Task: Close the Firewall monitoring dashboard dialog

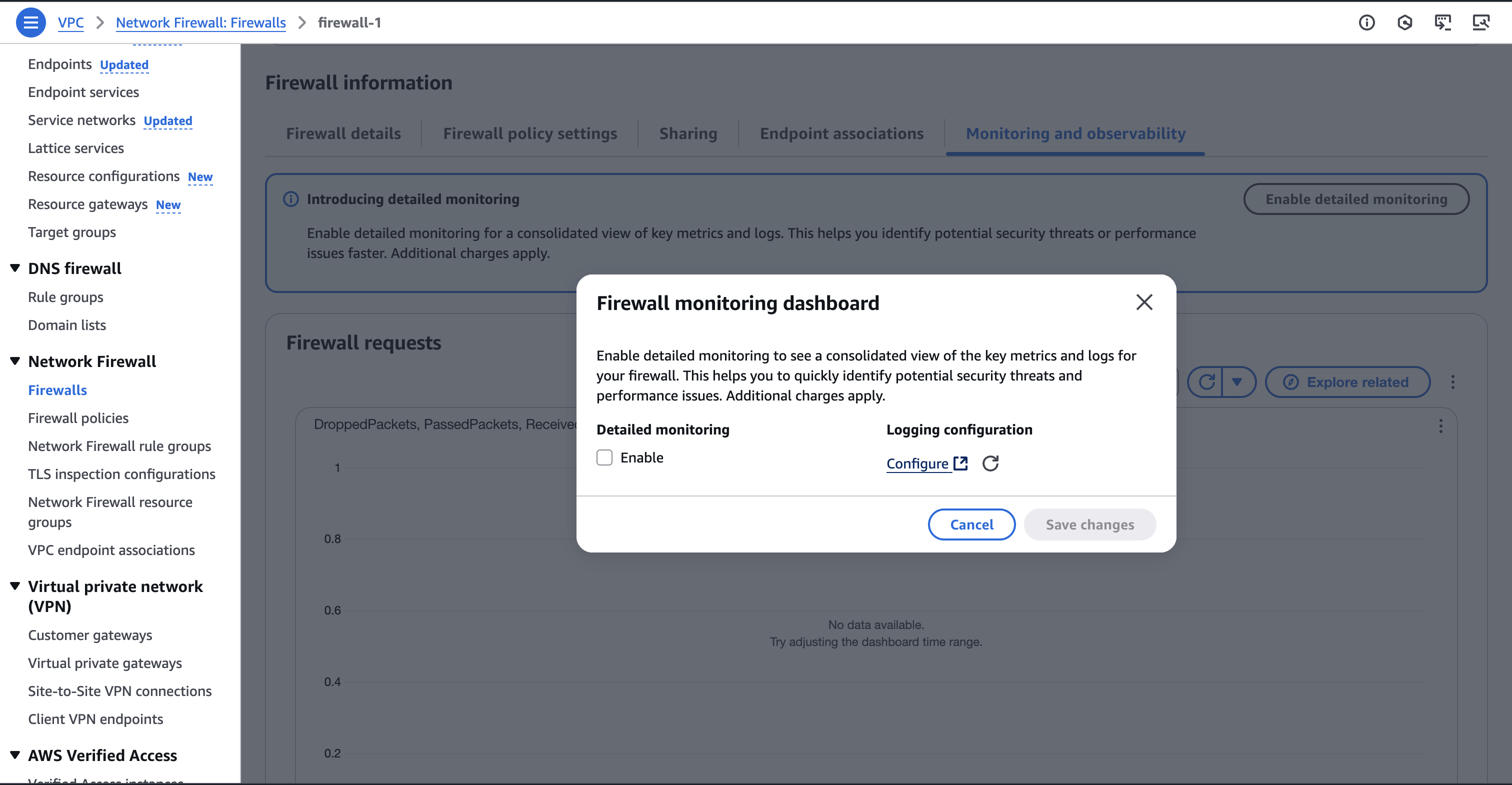Action: point(1144,302)
